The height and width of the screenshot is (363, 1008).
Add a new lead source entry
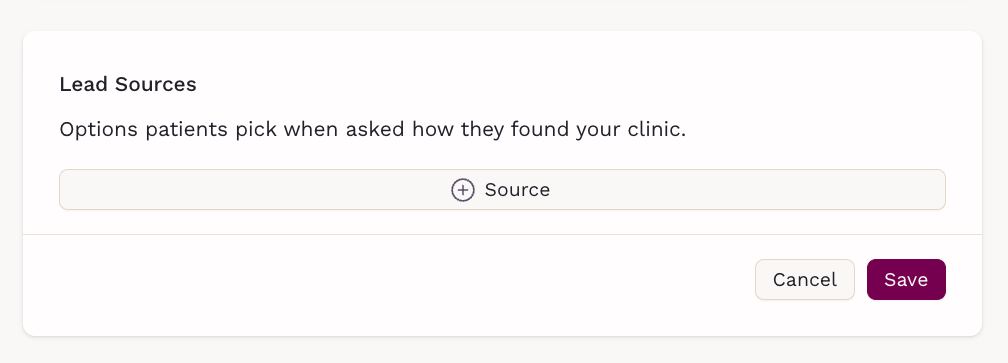click(x=502, y=190)
